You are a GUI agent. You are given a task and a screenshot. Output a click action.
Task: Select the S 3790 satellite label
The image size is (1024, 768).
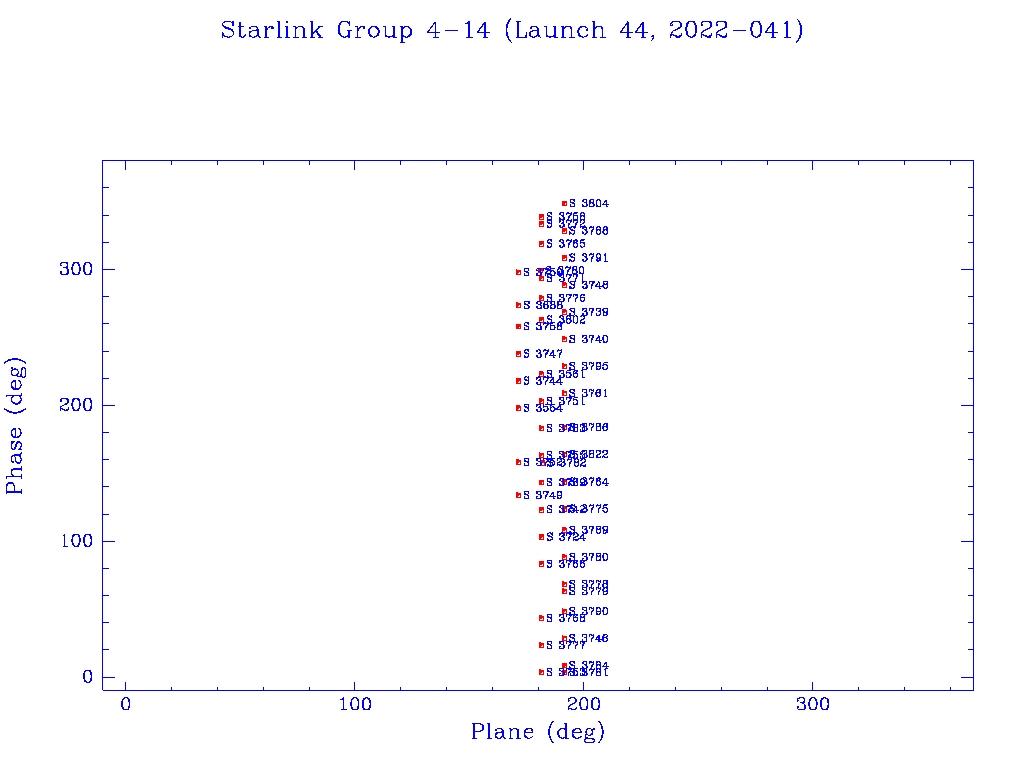588,611
